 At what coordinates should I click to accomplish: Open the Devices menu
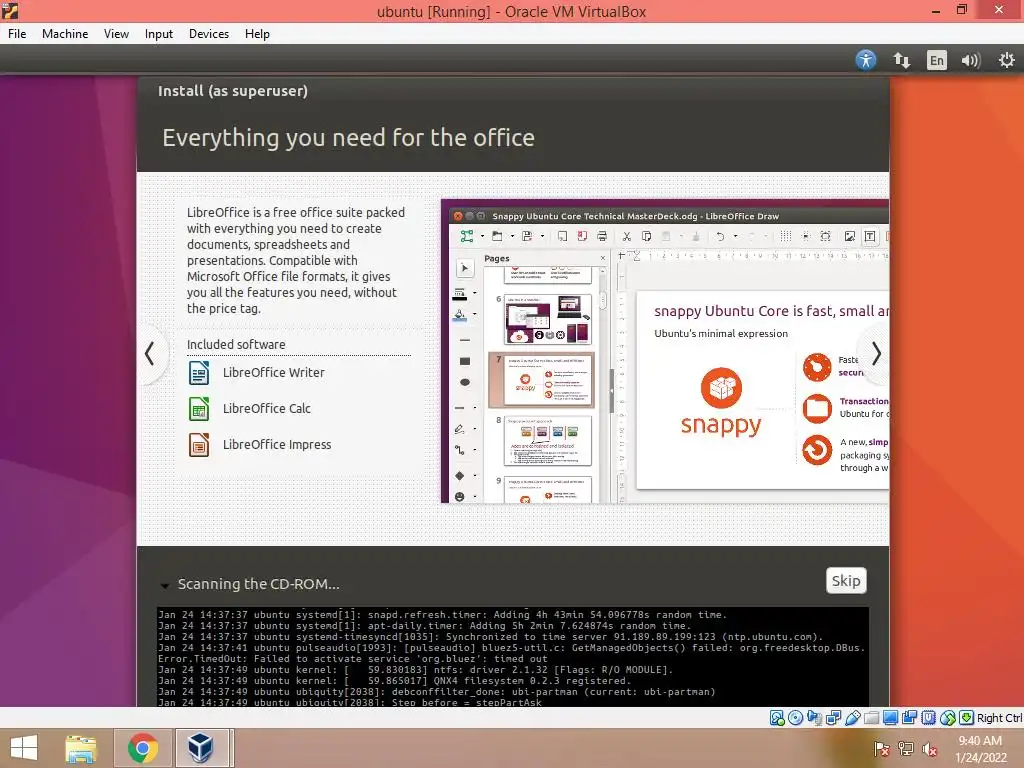tap(209, 34)
